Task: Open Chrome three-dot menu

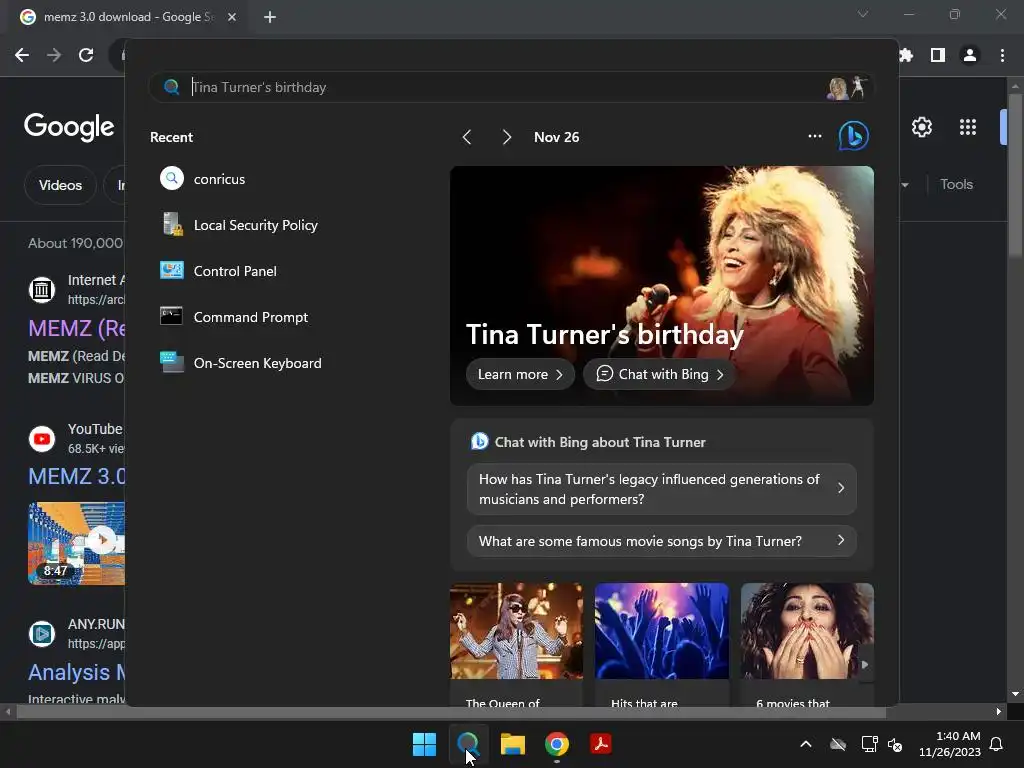Action: pos(1002,56)
